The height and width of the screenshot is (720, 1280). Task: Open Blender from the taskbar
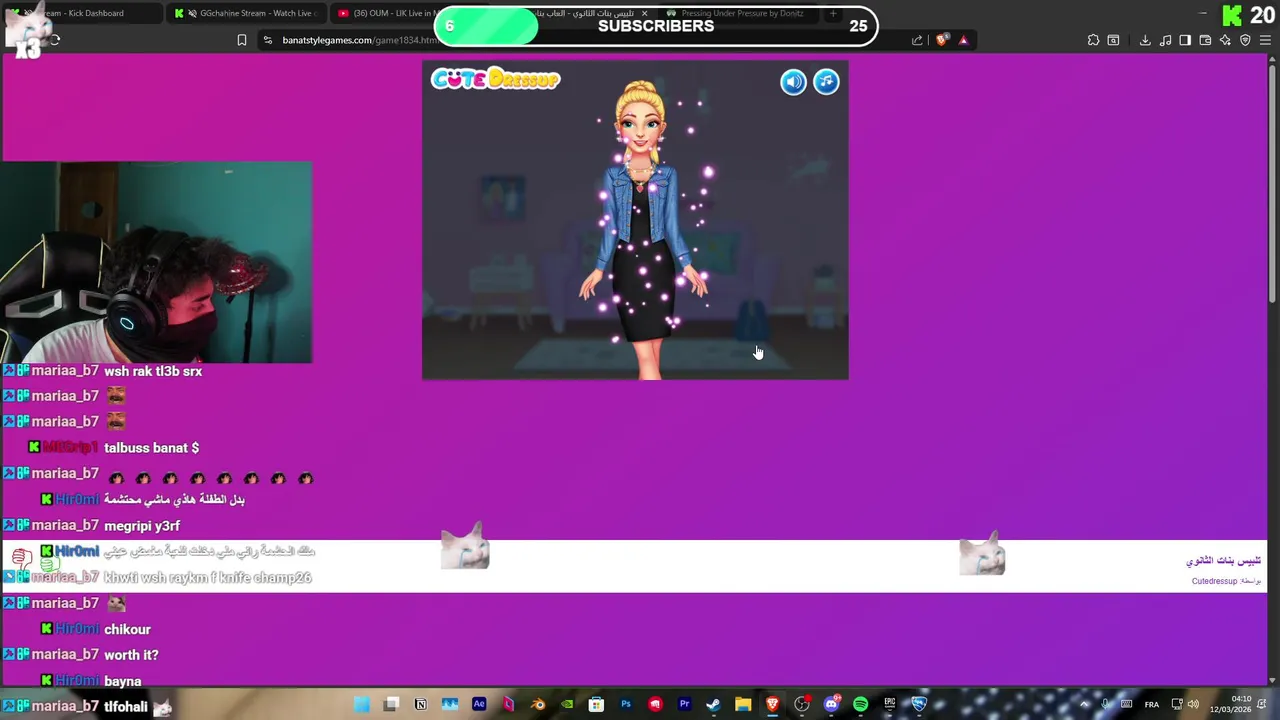coord(538,704)
